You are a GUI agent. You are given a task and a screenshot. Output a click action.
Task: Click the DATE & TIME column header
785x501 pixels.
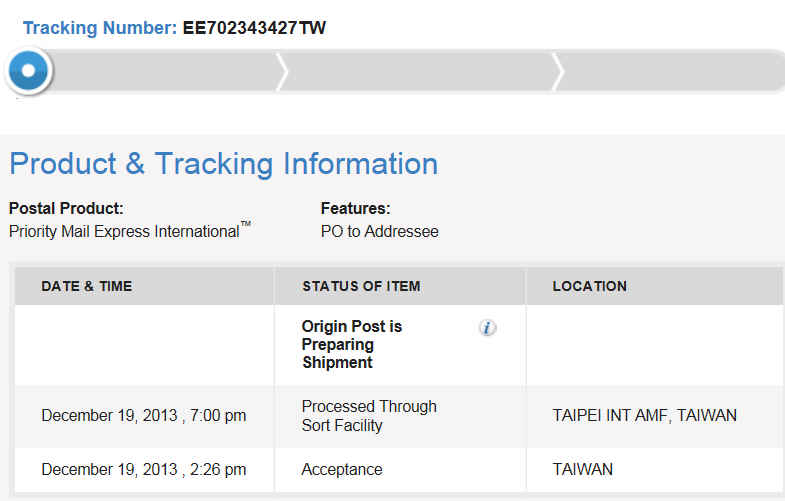pyautogui.click(x=87, y=286)
